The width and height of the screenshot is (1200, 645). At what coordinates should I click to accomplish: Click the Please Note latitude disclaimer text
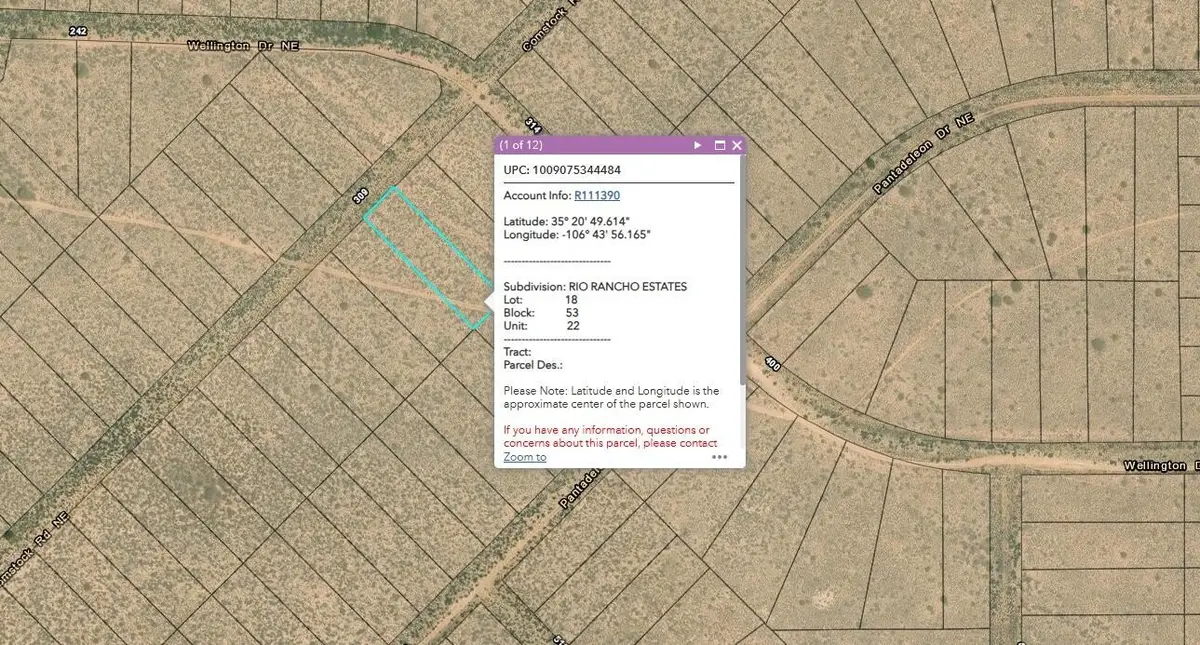pos(611,398)
